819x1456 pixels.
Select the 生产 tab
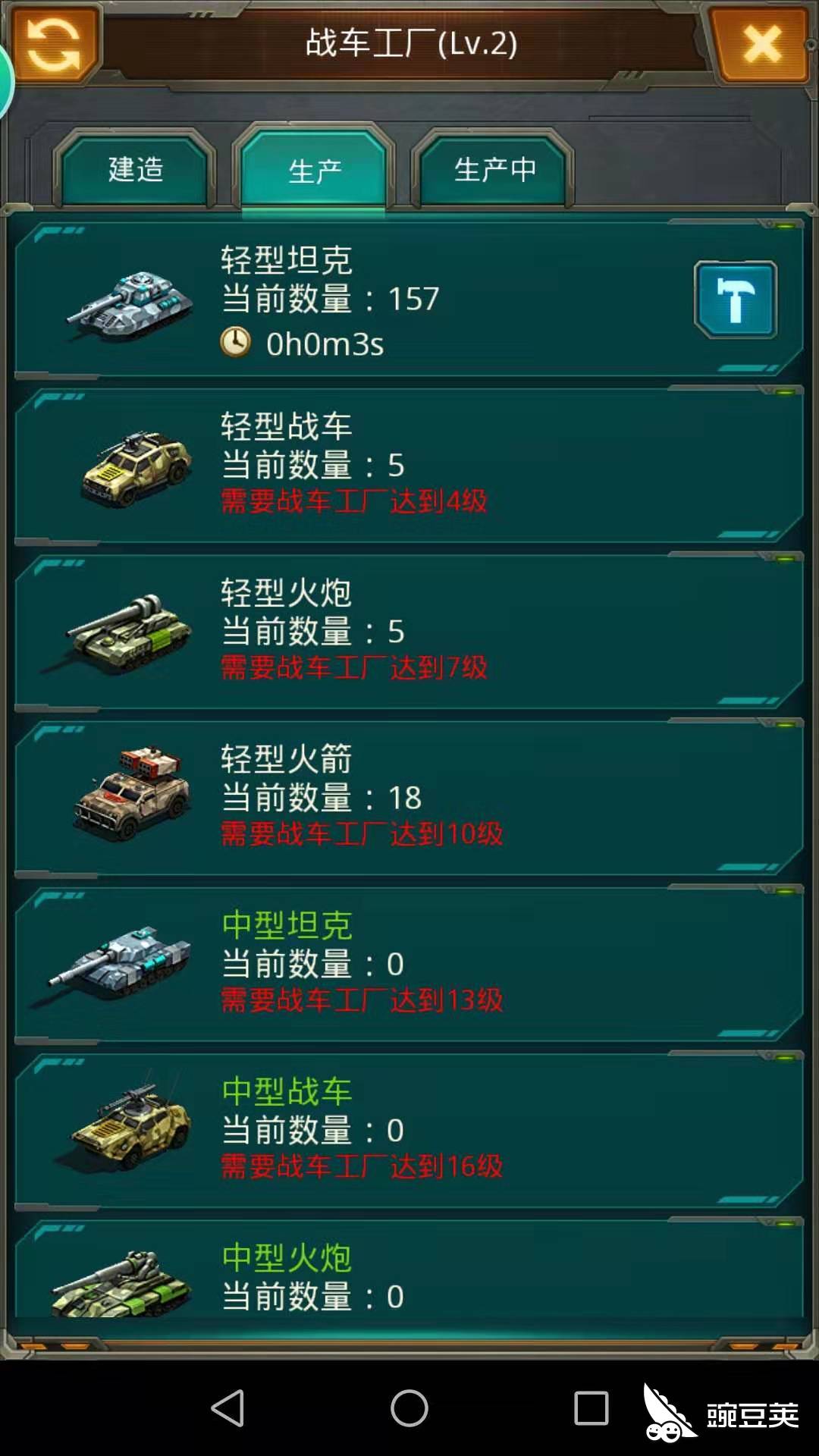[314, 170]
